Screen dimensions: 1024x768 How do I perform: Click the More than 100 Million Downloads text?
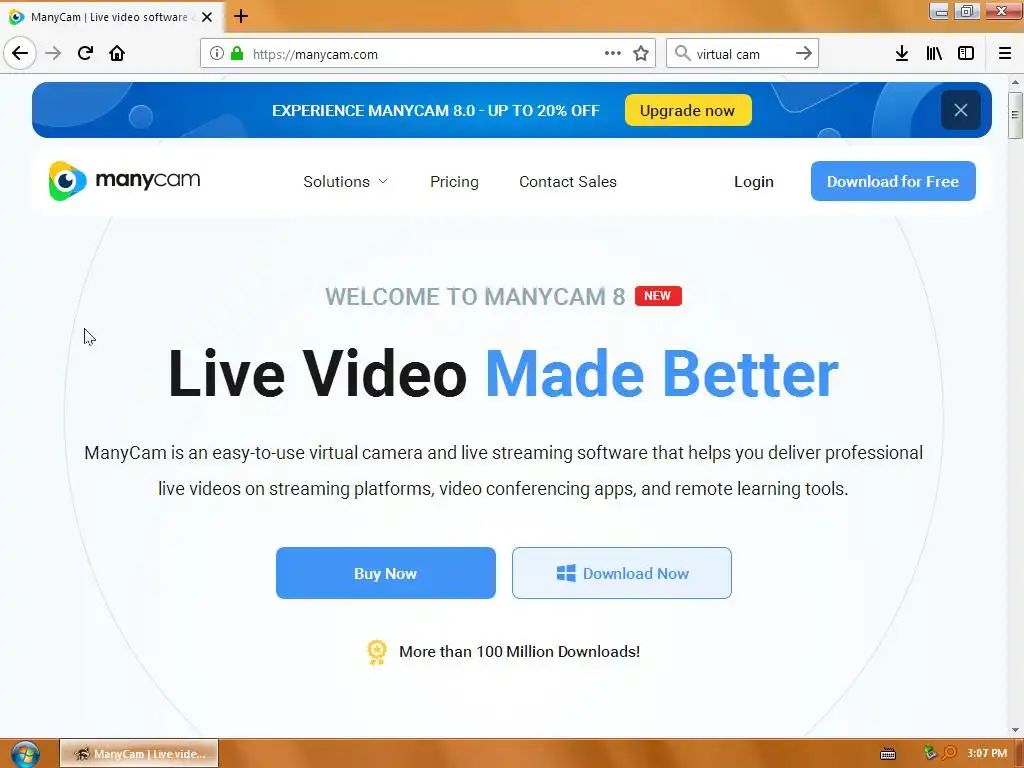[519, 652]
